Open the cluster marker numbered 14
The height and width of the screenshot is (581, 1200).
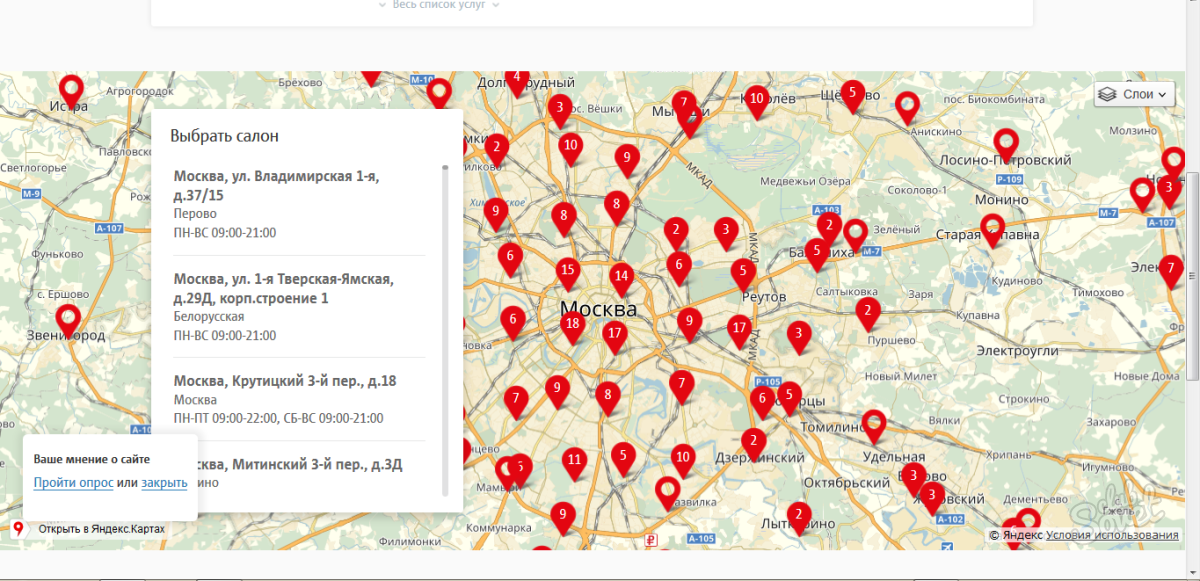pos(621,276)
